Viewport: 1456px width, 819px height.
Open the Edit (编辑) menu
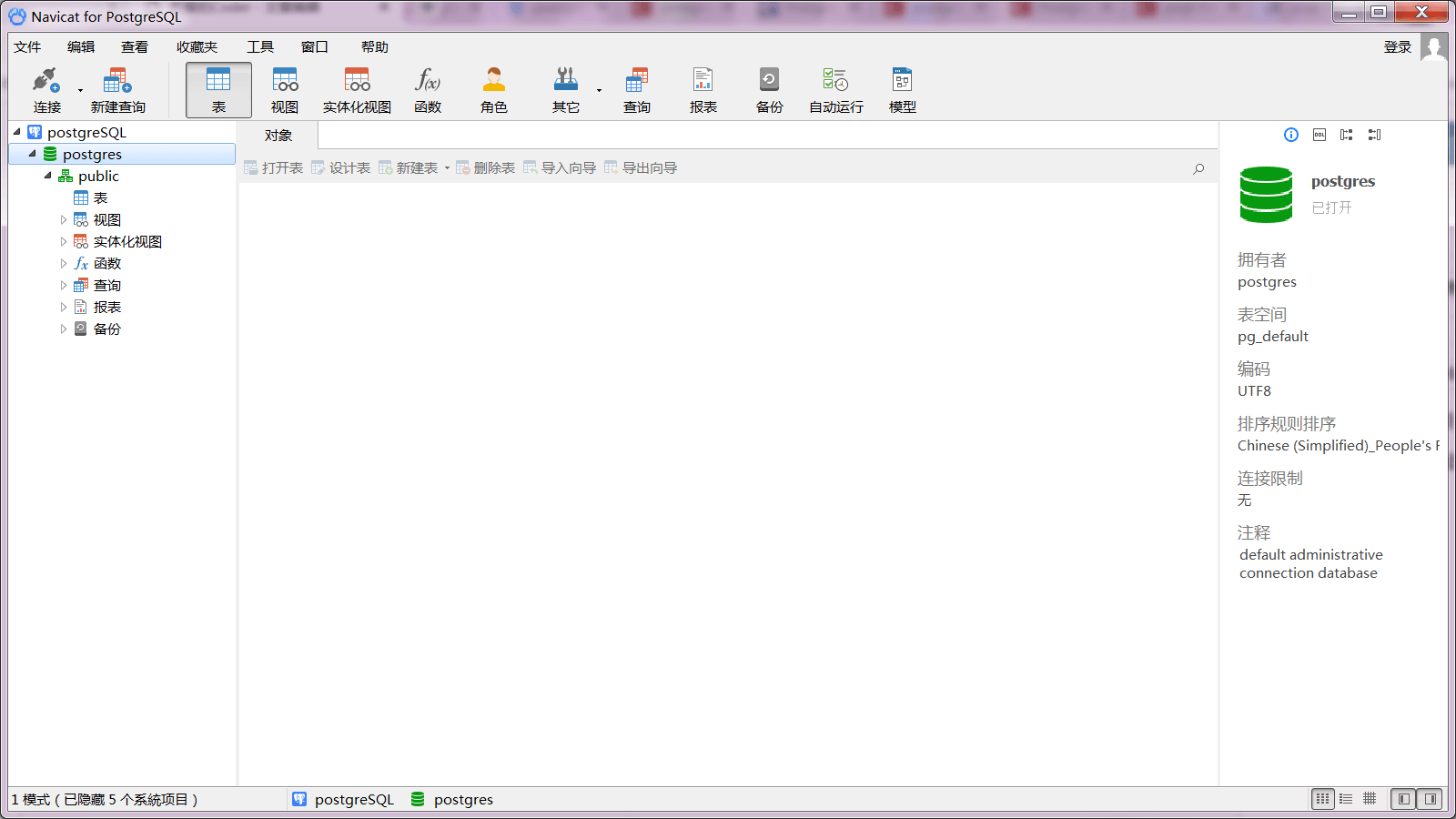pos(81,47)
